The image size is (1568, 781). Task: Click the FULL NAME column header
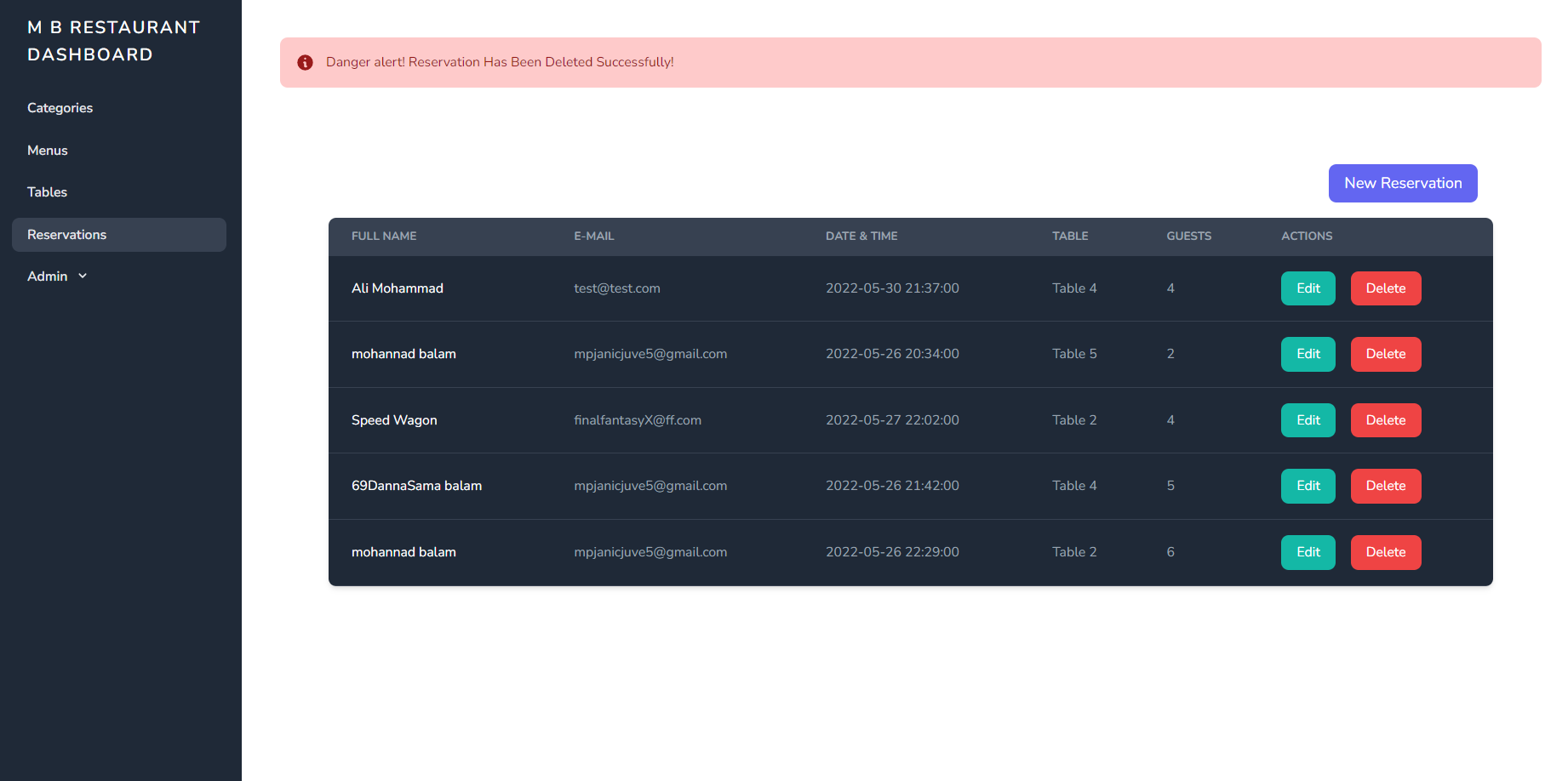(x=384, y=237)
